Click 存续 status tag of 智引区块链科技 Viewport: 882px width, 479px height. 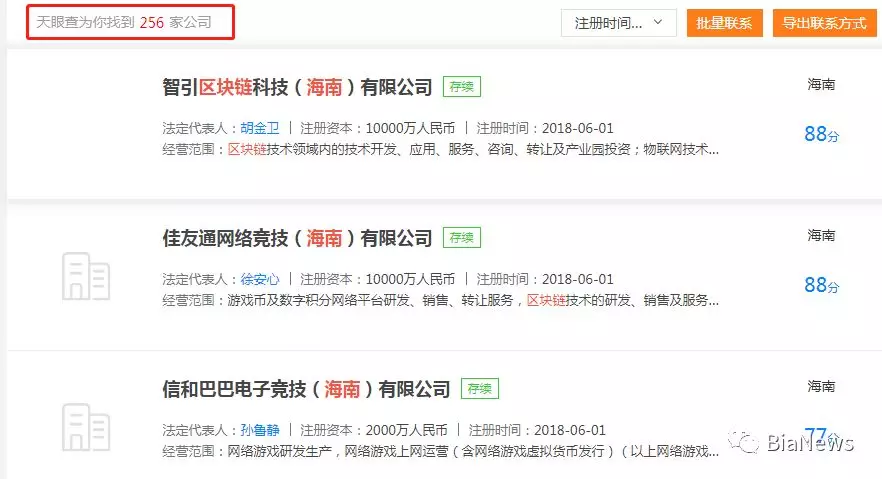462,87
